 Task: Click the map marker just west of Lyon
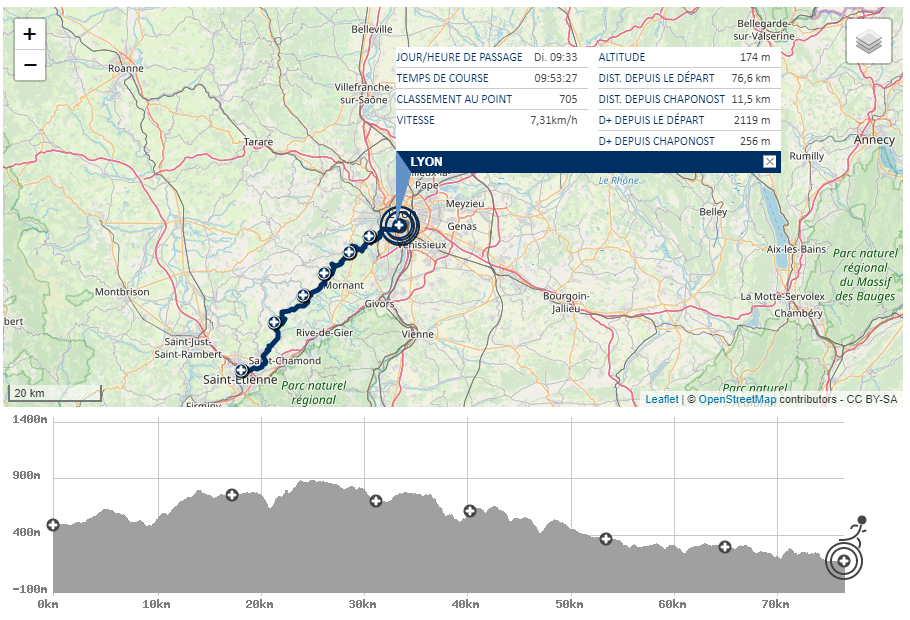(x=370, y=237)
